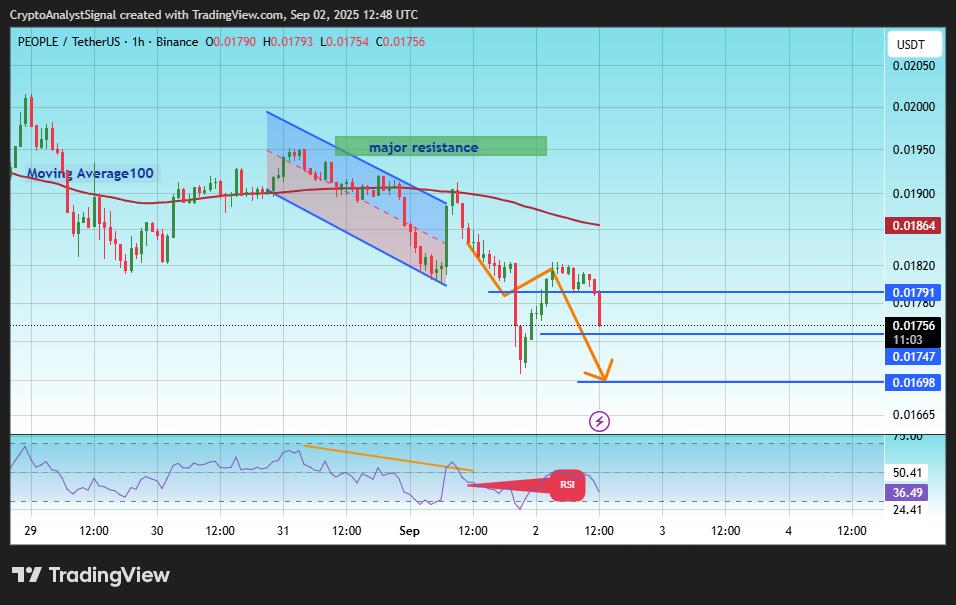Click the 1h interval in chart header
This screenshot has height=605, width=956.
pyautogui.click(x=138, y=42)
